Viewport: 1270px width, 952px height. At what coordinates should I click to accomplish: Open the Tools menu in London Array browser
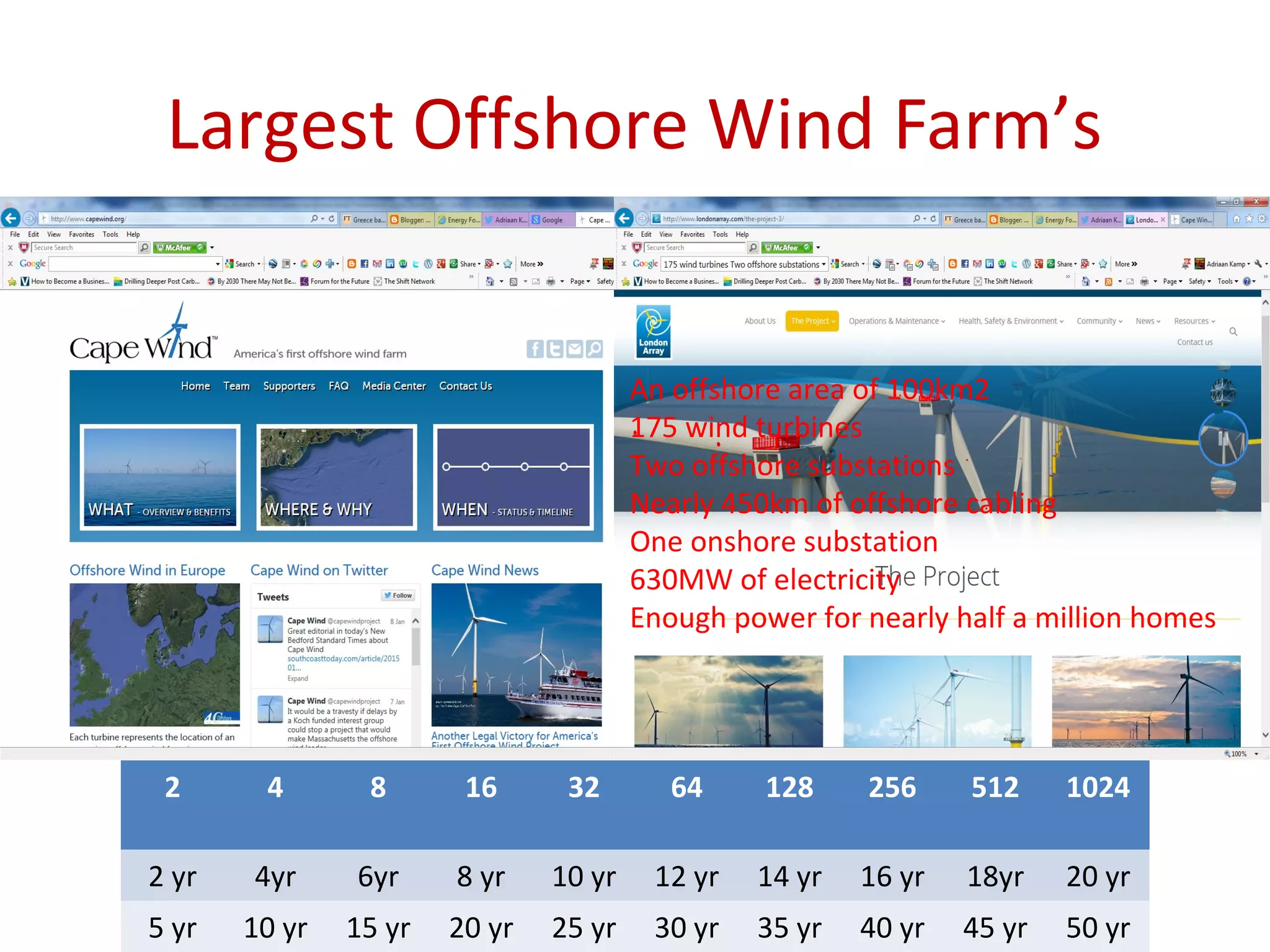click(720, 234)
